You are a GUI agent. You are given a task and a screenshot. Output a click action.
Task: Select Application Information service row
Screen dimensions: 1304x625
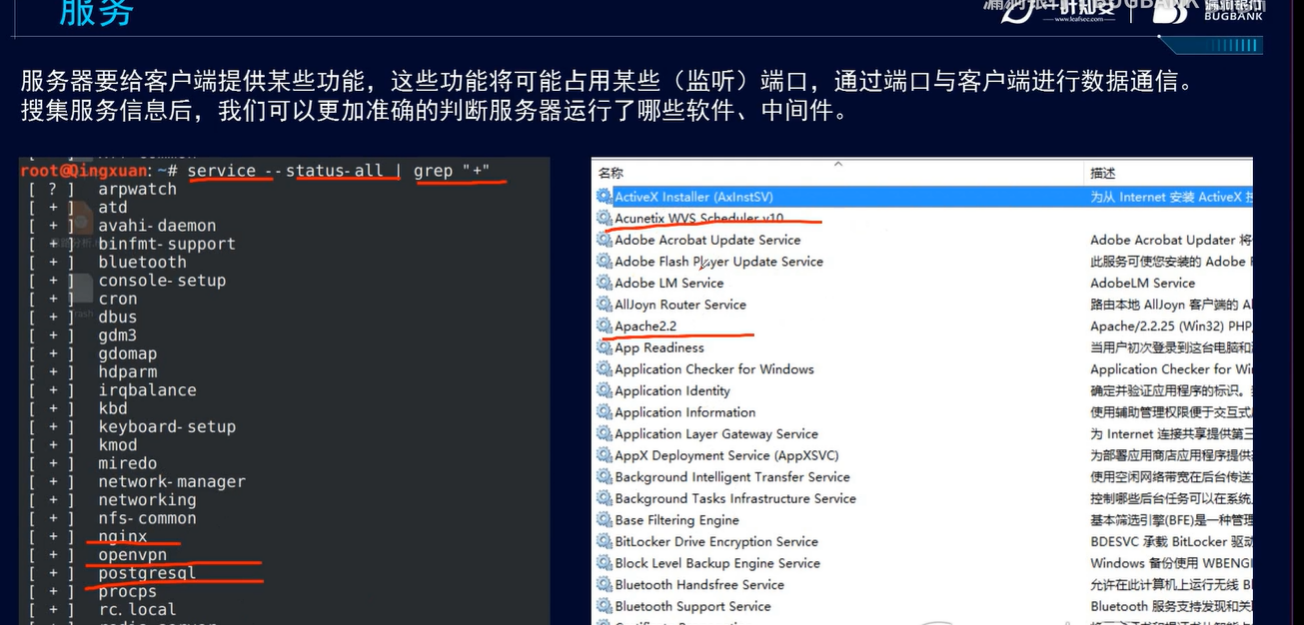click(922, 412)
